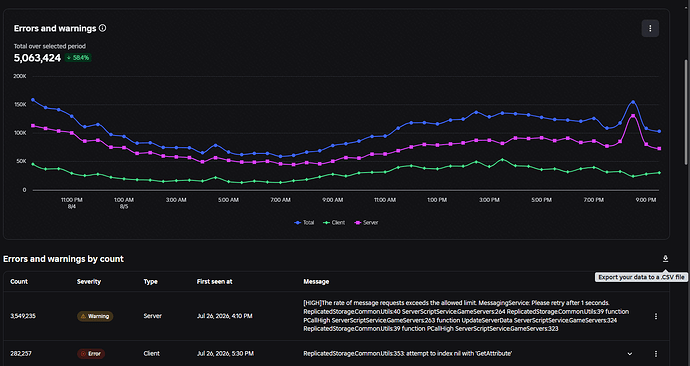The height and width of the screenshot is (366, 690).
Task: Open the chart's three-dot options menu
Action: pyautogui.click(x=650, y=29)
